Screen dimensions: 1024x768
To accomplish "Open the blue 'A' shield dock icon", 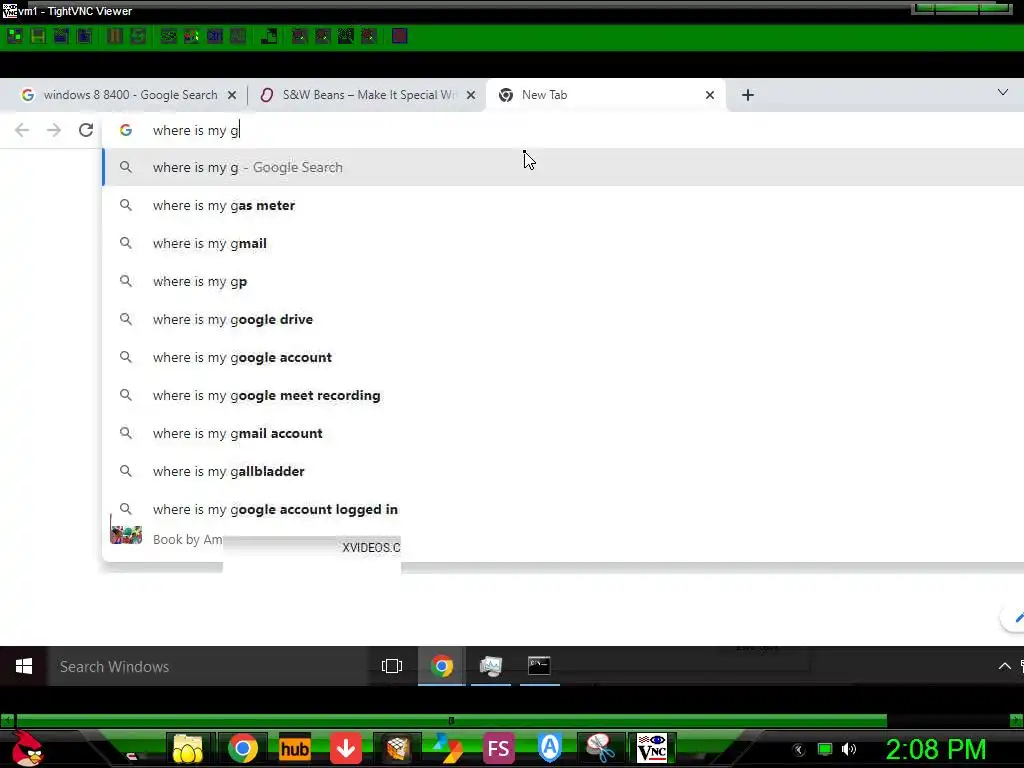I will [x=550, y=748].
